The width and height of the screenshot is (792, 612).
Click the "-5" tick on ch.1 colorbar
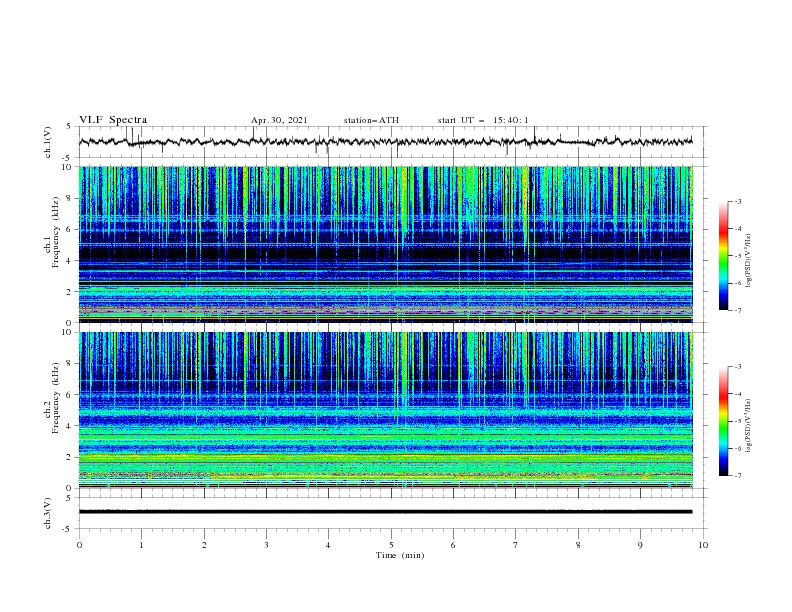(738, 256)
